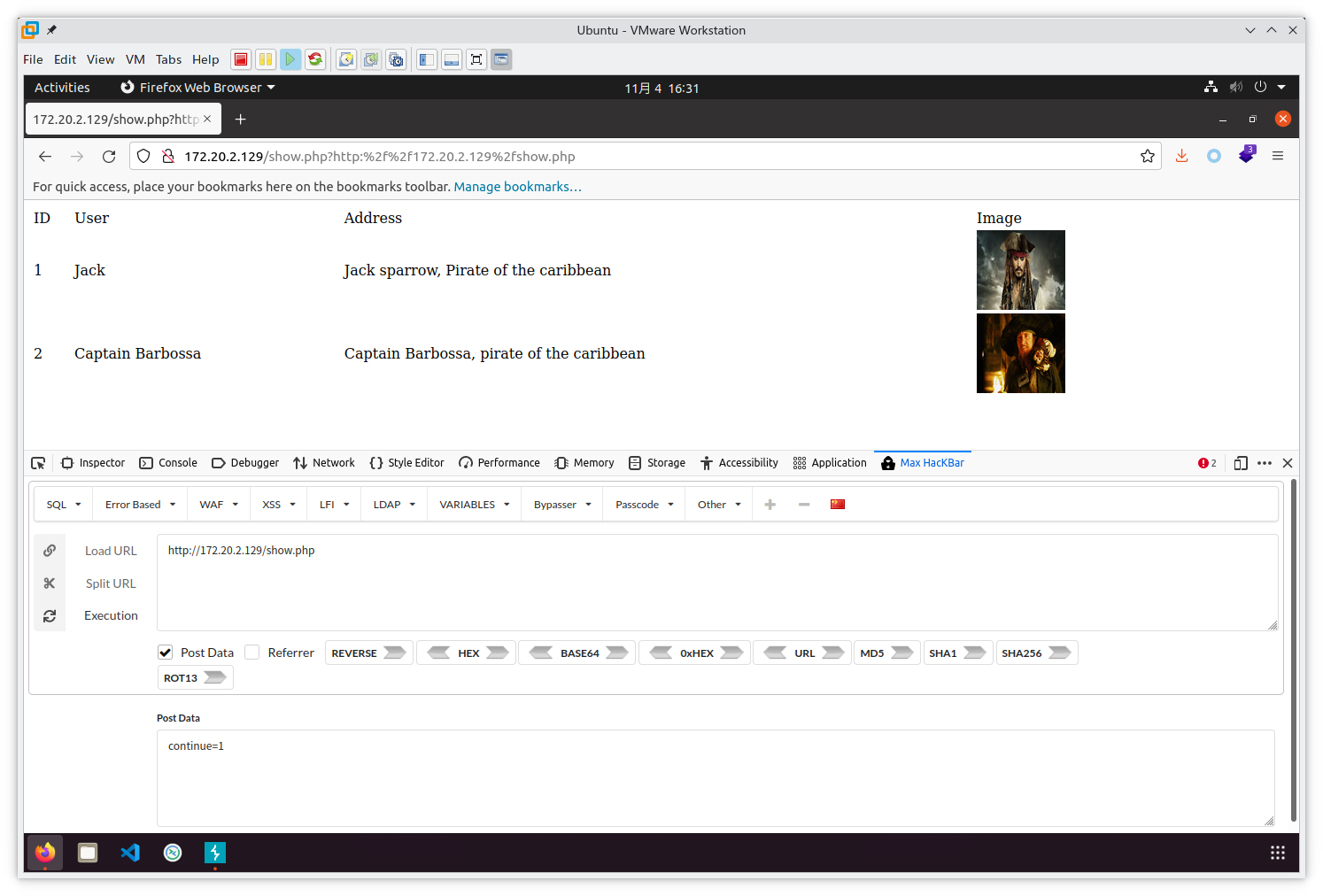Image resolution: width=1323 pixels, height=896 pixels.
Task: Enable the Referrer checkbox
Action: 252,653
